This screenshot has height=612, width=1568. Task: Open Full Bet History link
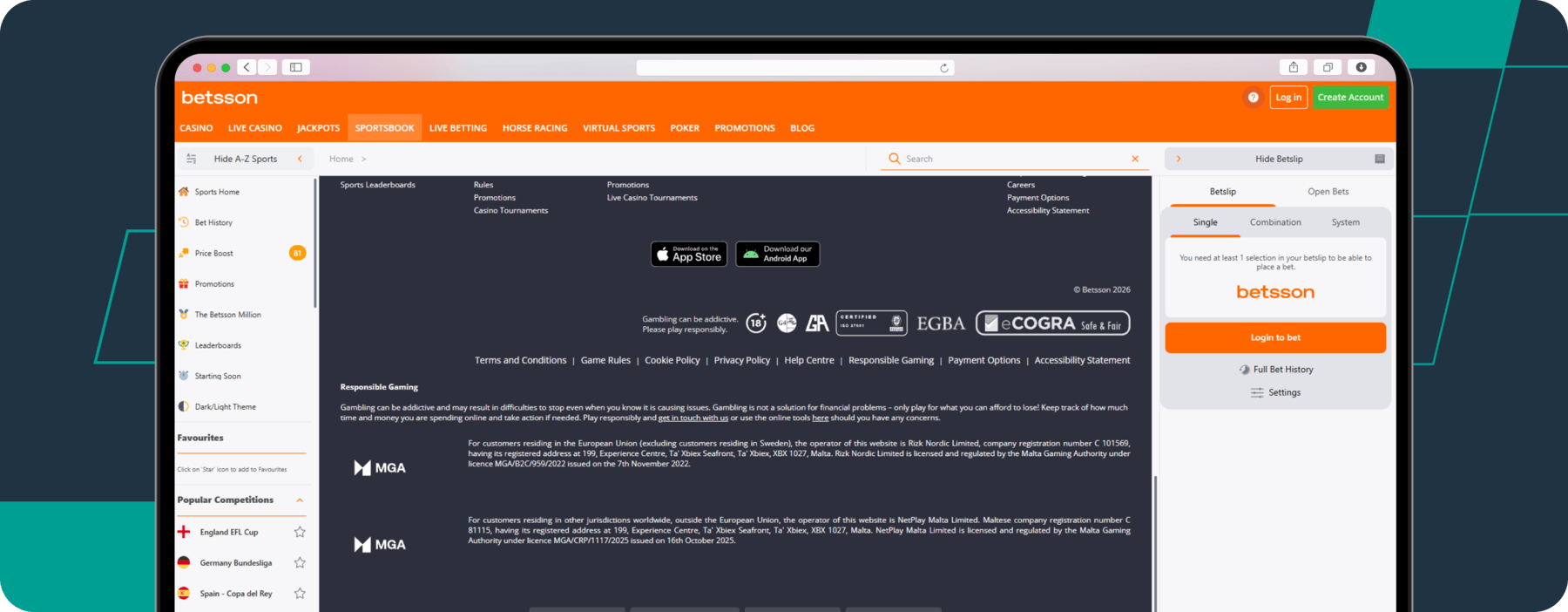[1276, 370]
